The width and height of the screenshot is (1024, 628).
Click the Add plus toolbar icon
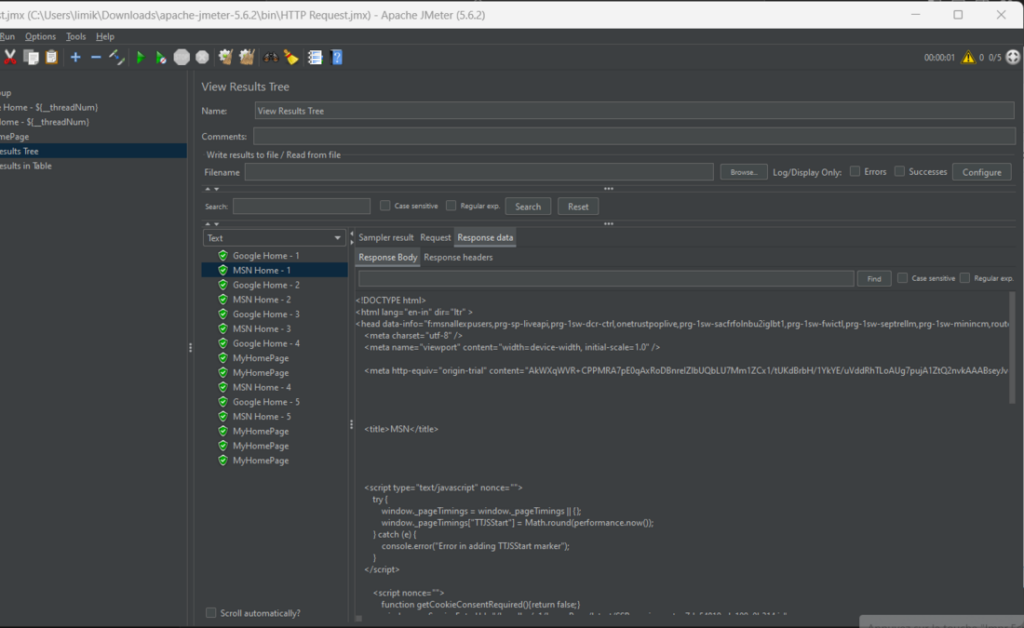point(75,58)
